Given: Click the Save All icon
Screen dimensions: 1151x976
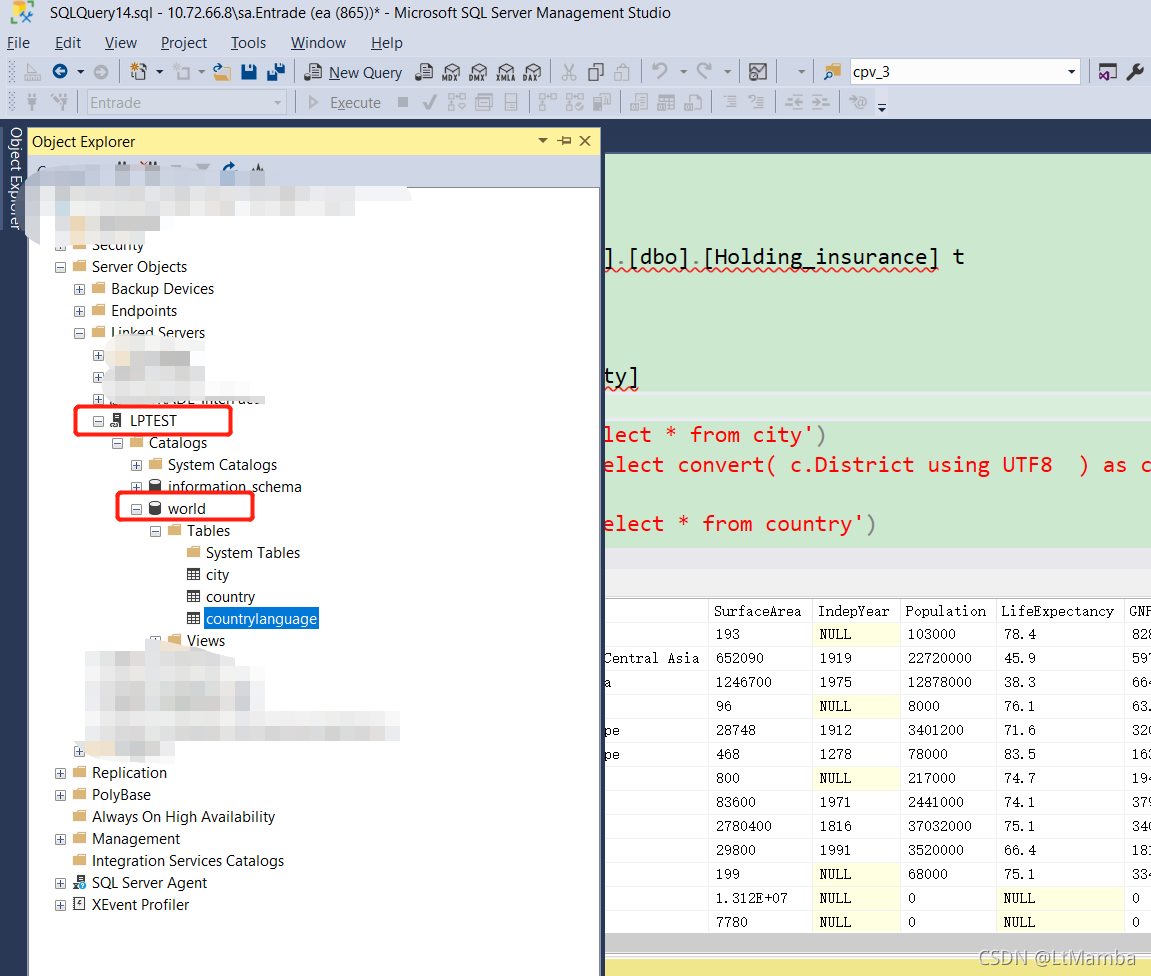Looking at the screenshot, I should 276,72.
